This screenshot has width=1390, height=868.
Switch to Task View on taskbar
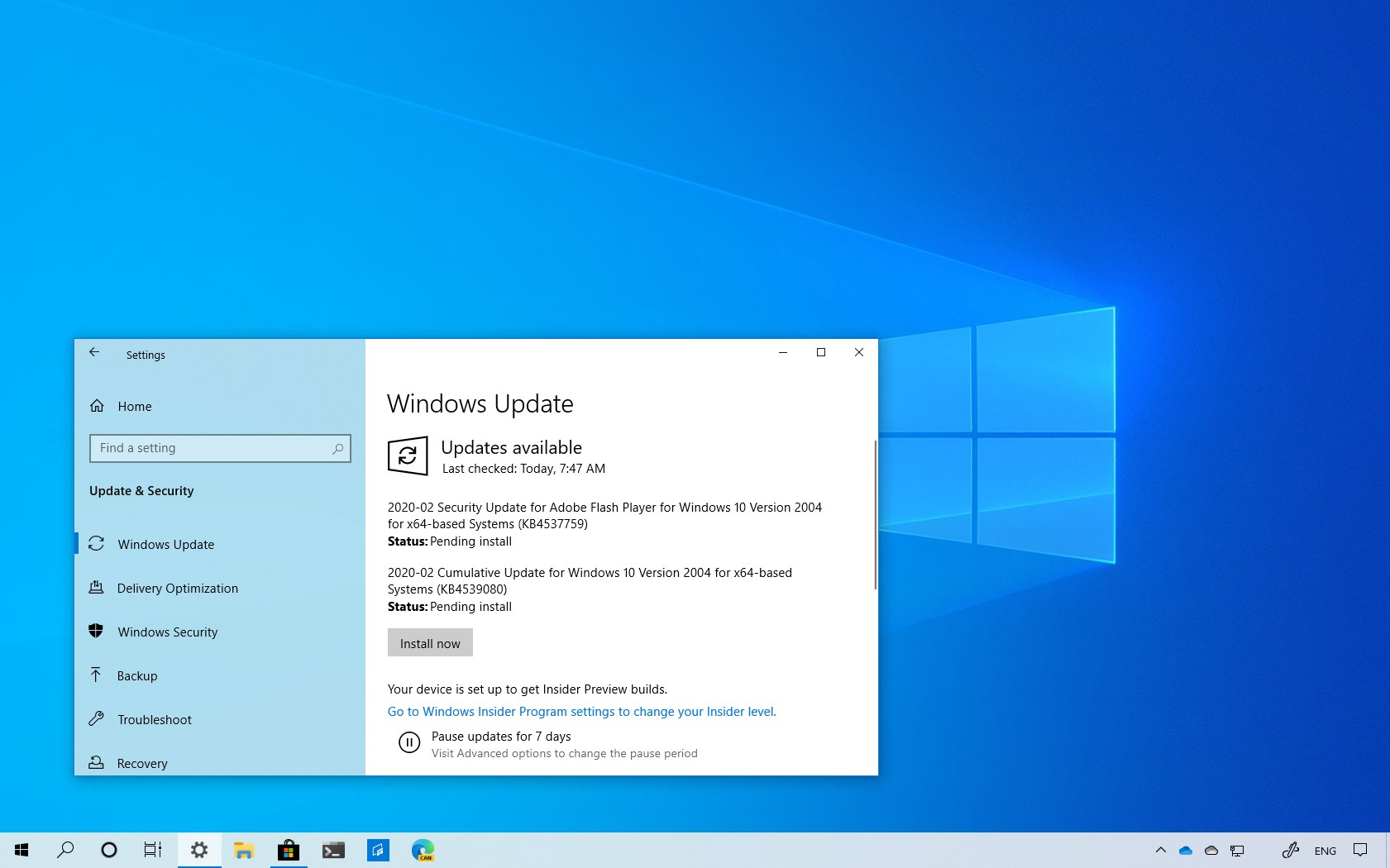click(x=152, y=850)
